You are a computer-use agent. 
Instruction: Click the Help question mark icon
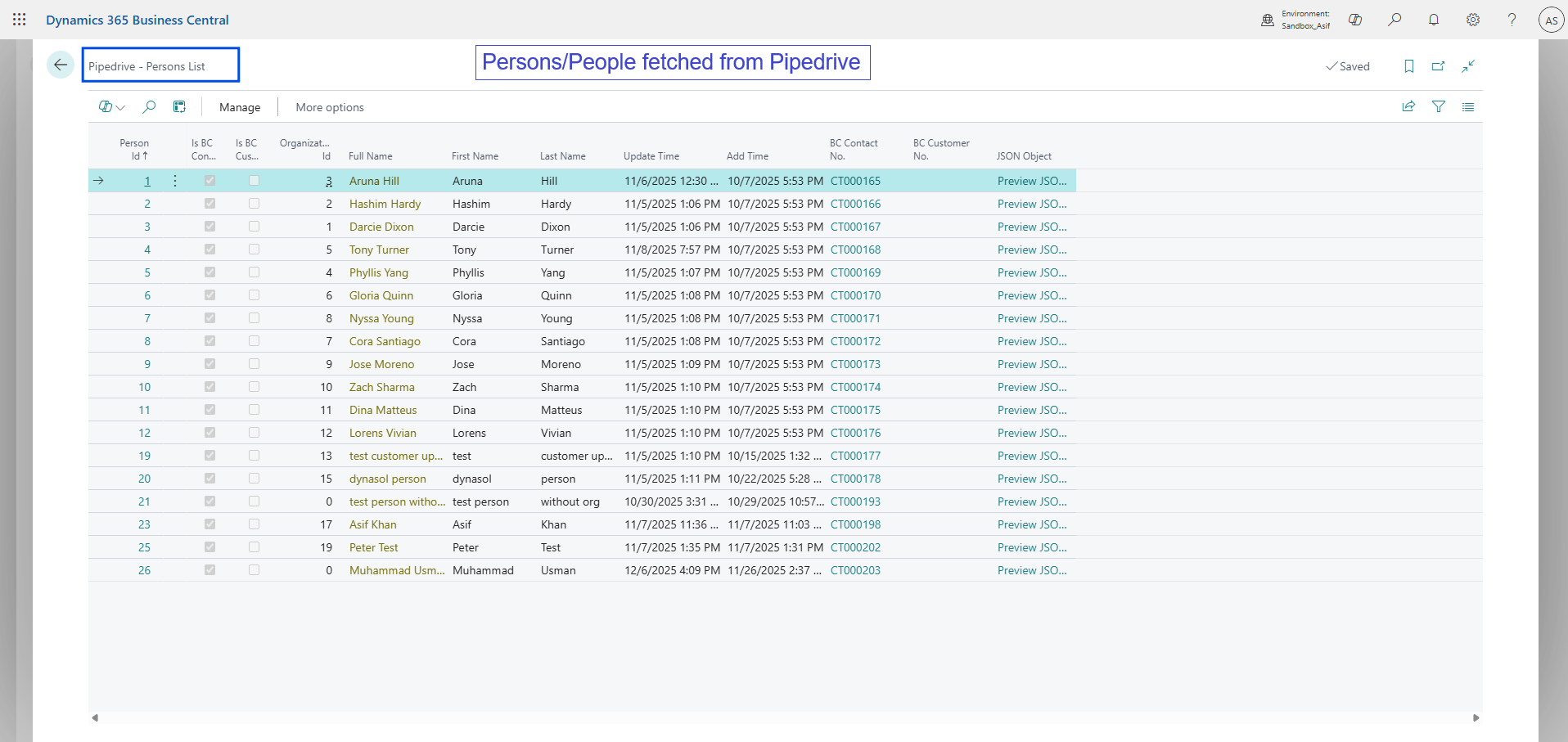click(x=1512, y=20)
